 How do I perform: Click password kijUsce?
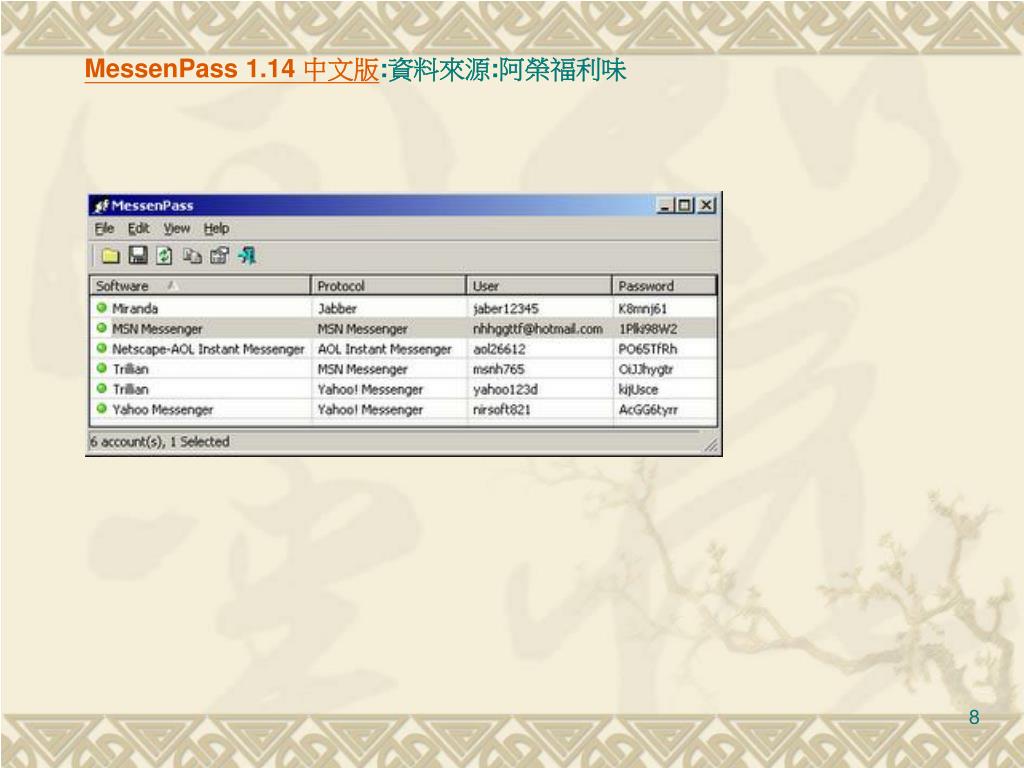pyautogui.click(x=638, y=390)
